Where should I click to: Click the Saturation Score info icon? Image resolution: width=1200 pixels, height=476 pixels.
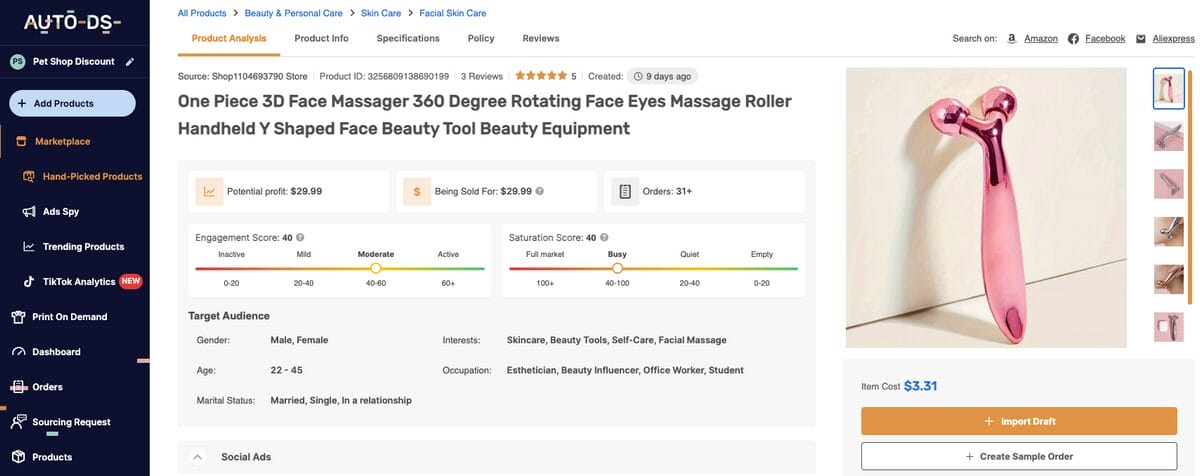tap(604, 238)
